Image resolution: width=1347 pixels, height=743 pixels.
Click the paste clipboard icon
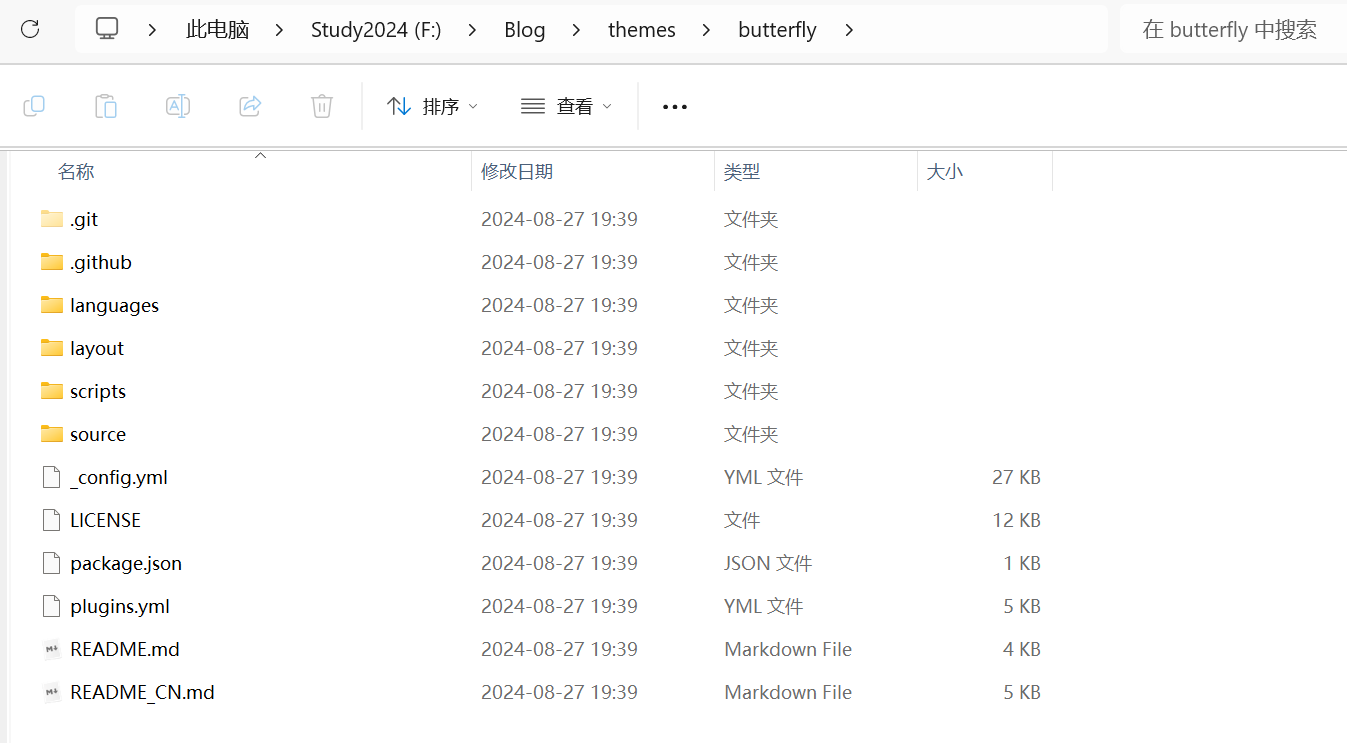tap(106, 106)
